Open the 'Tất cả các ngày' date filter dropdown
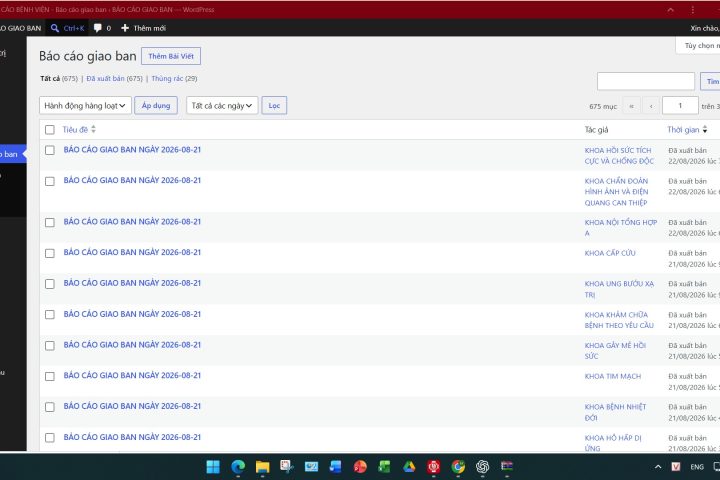720x480 pixels. tap(222, 106)
